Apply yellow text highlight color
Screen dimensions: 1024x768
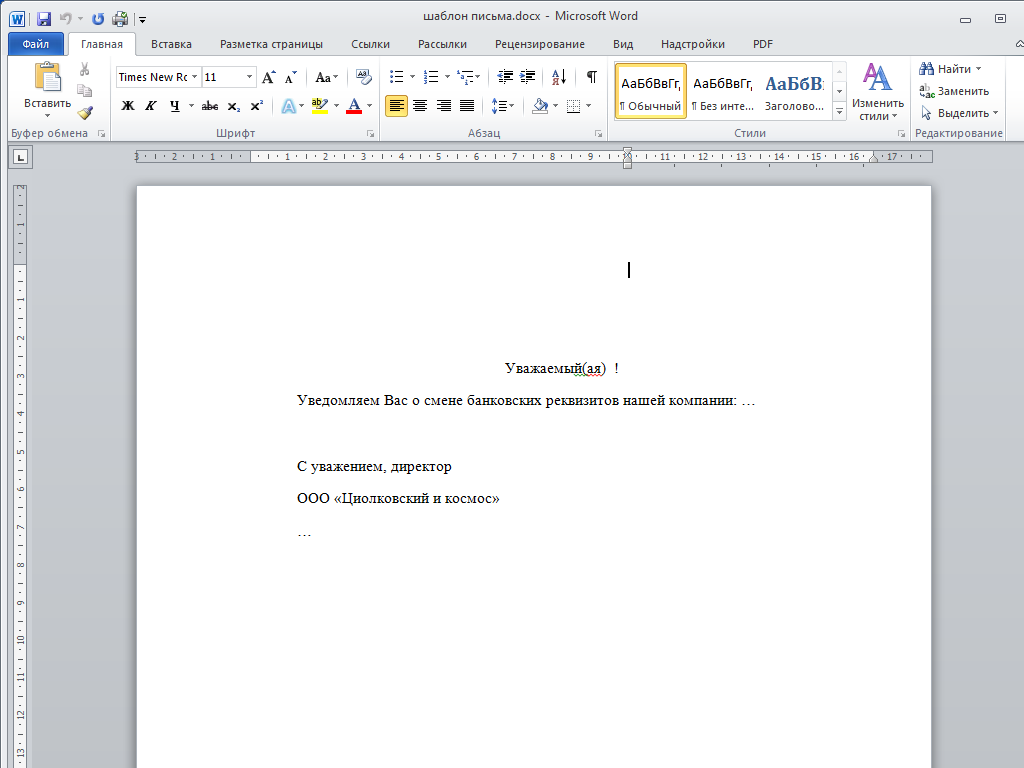pyautogui.click(x=319, y=106)
